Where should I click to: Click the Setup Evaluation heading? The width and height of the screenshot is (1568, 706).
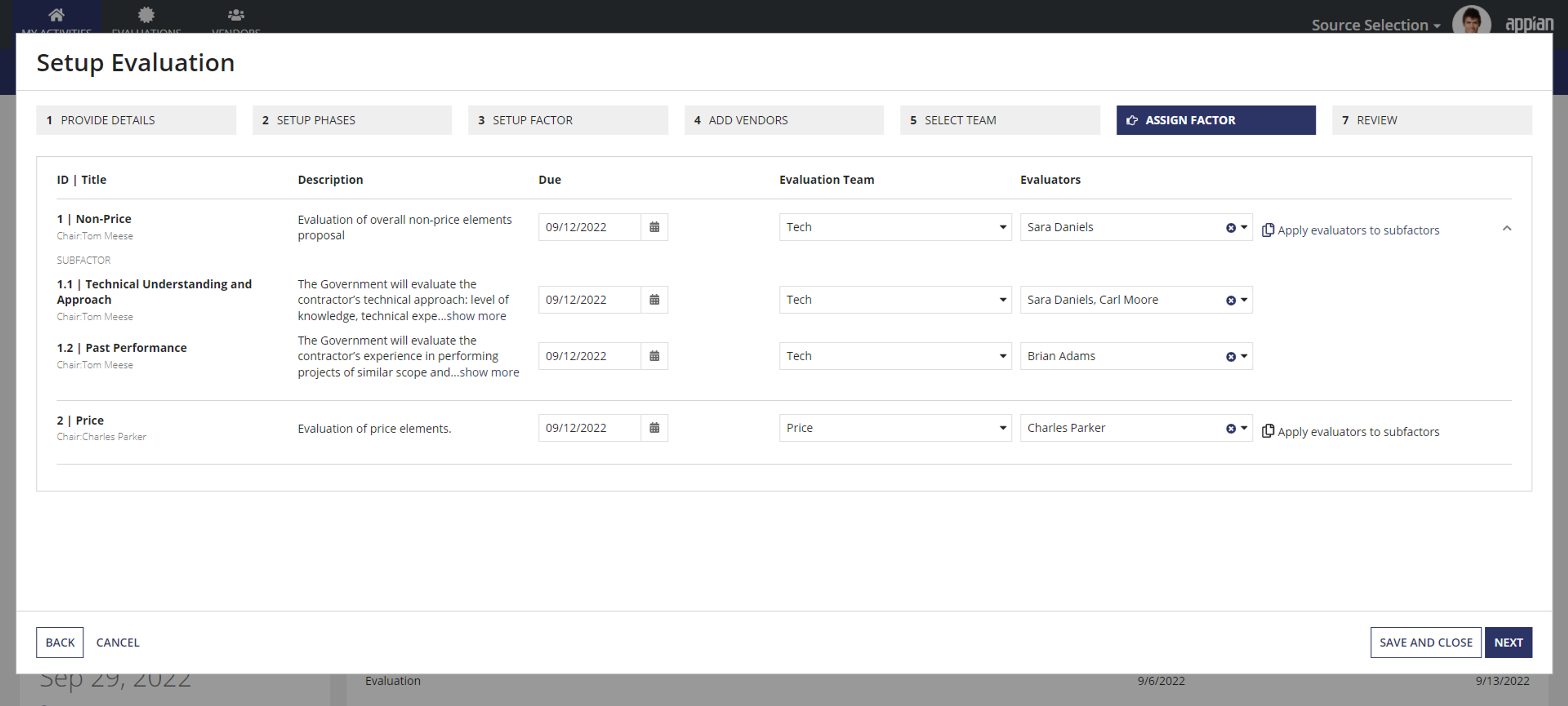[x=135, y=62]
